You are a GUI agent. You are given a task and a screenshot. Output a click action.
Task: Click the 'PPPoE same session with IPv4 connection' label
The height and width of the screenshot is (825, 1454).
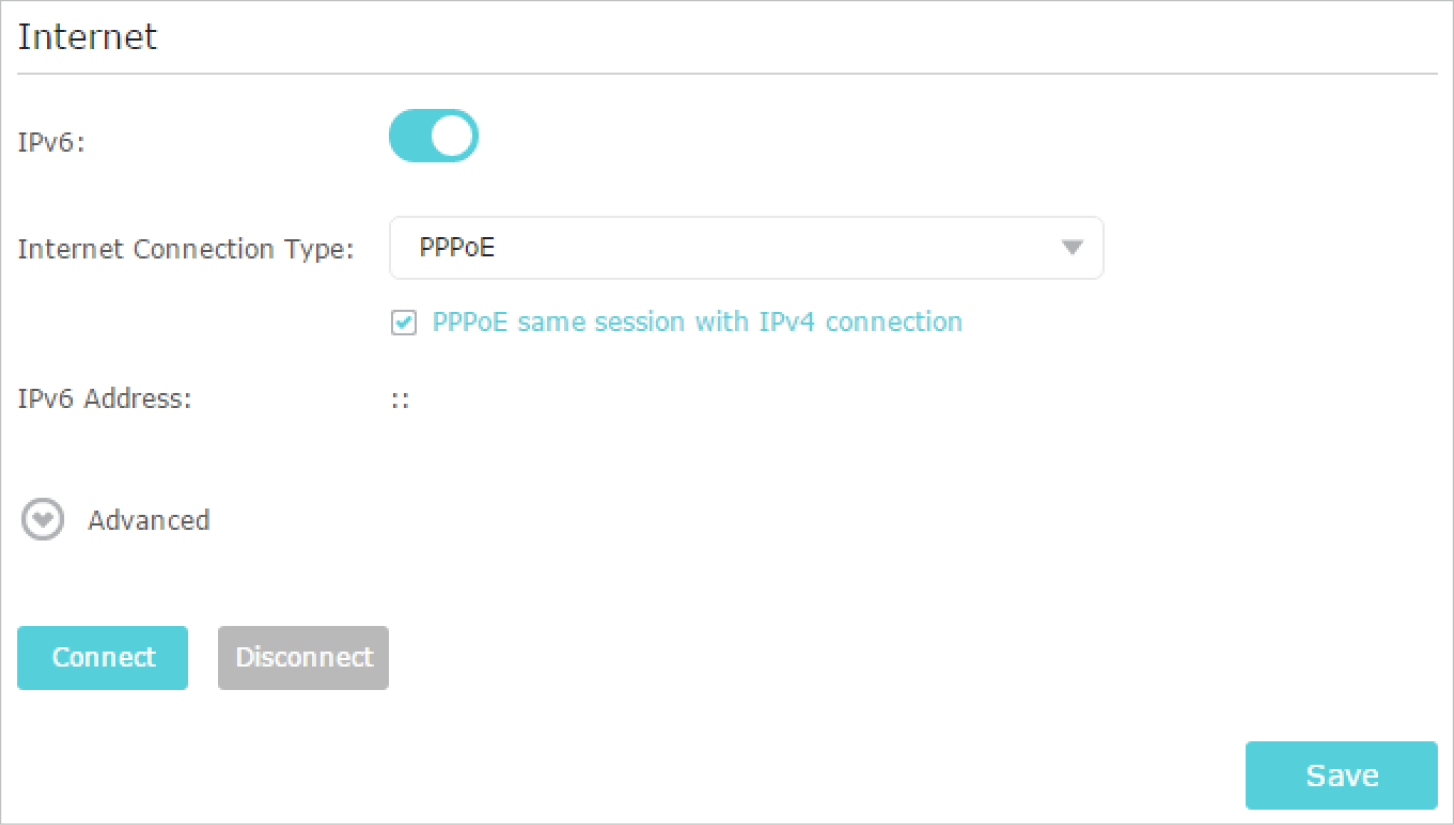697,322
